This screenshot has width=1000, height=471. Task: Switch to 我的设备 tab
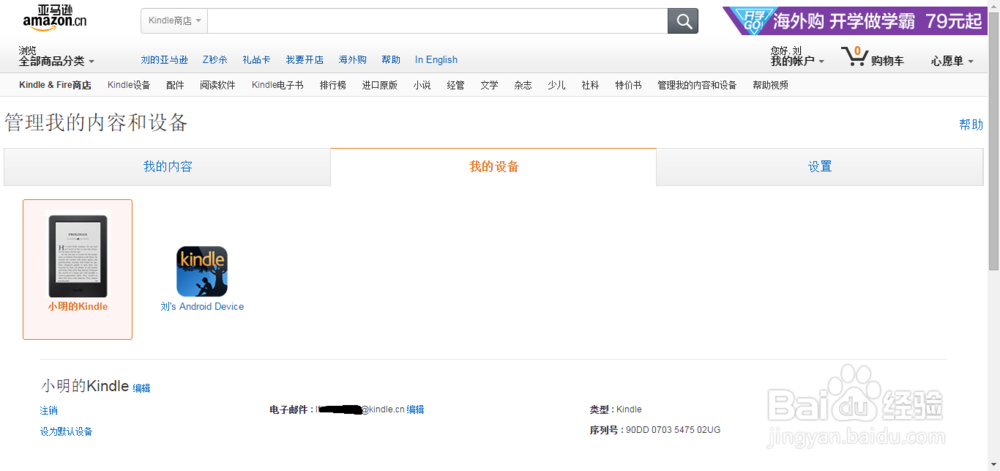494,167
